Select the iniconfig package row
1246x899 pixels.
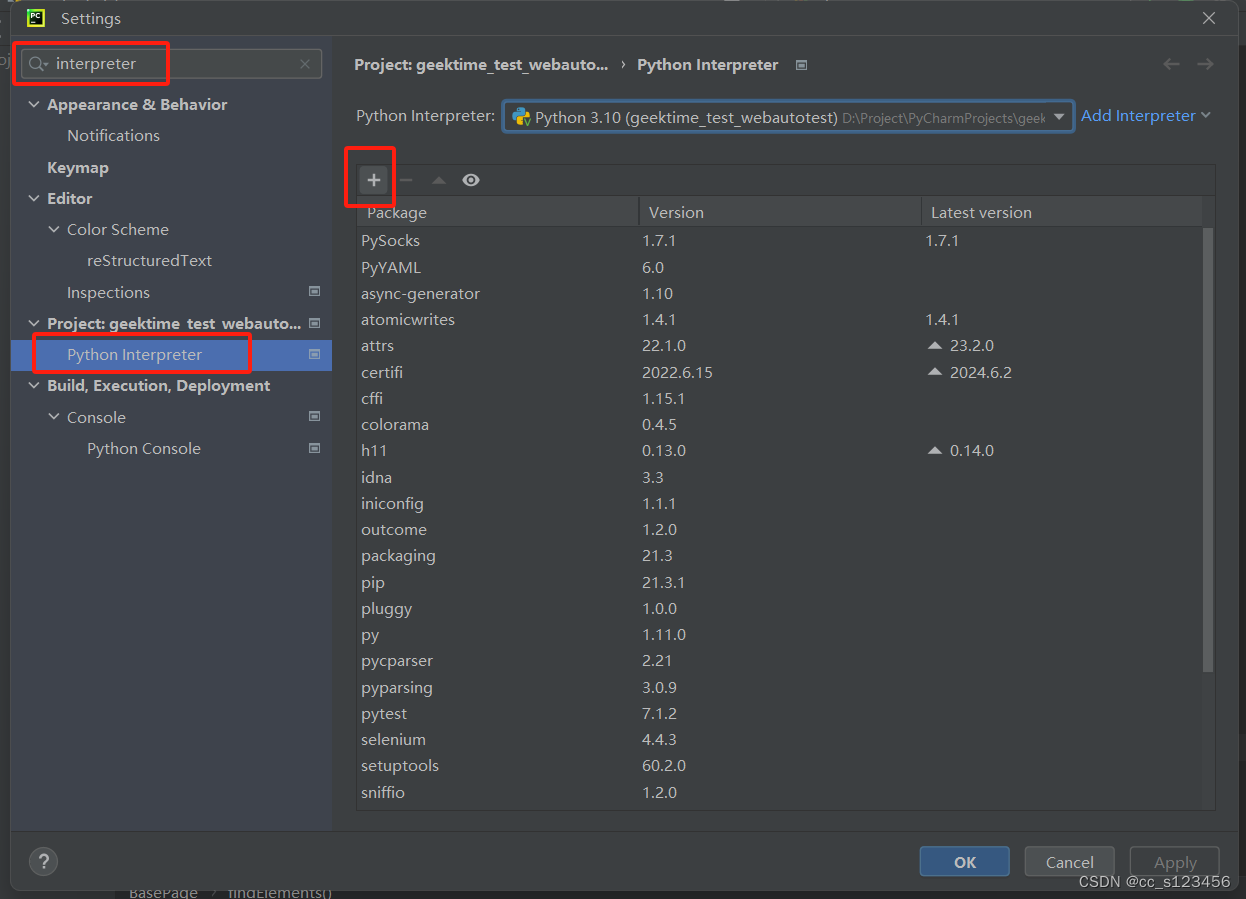pos(780,503)
